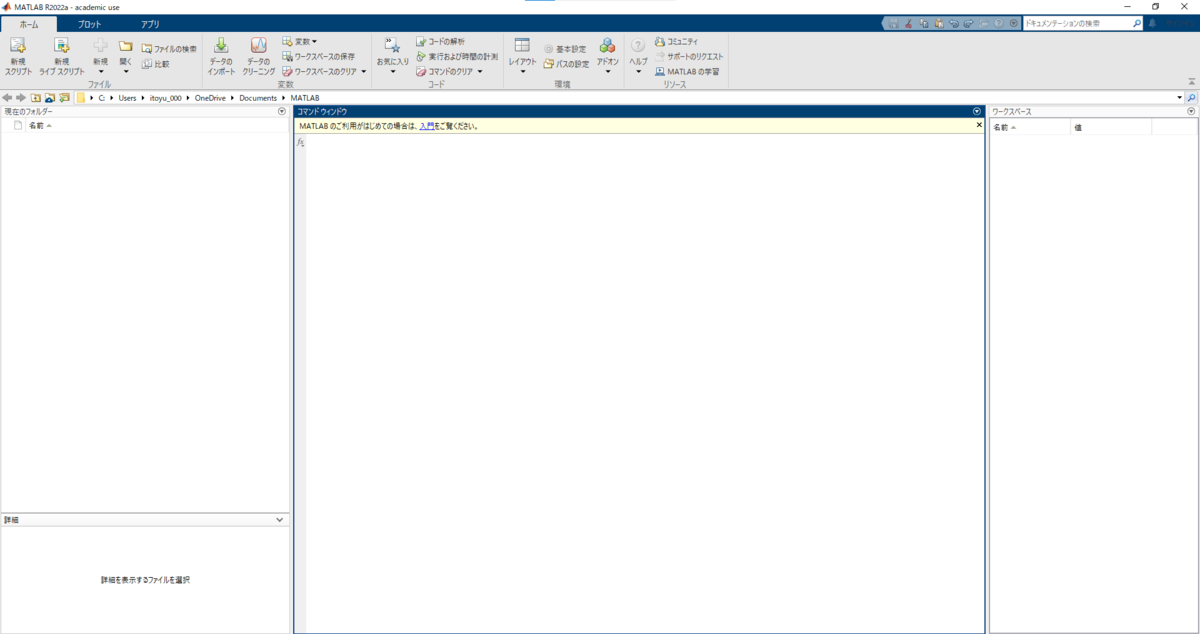Click ワークスペースの保存 (Save Workspace)
1200x634 pixels.
point(318,56)
